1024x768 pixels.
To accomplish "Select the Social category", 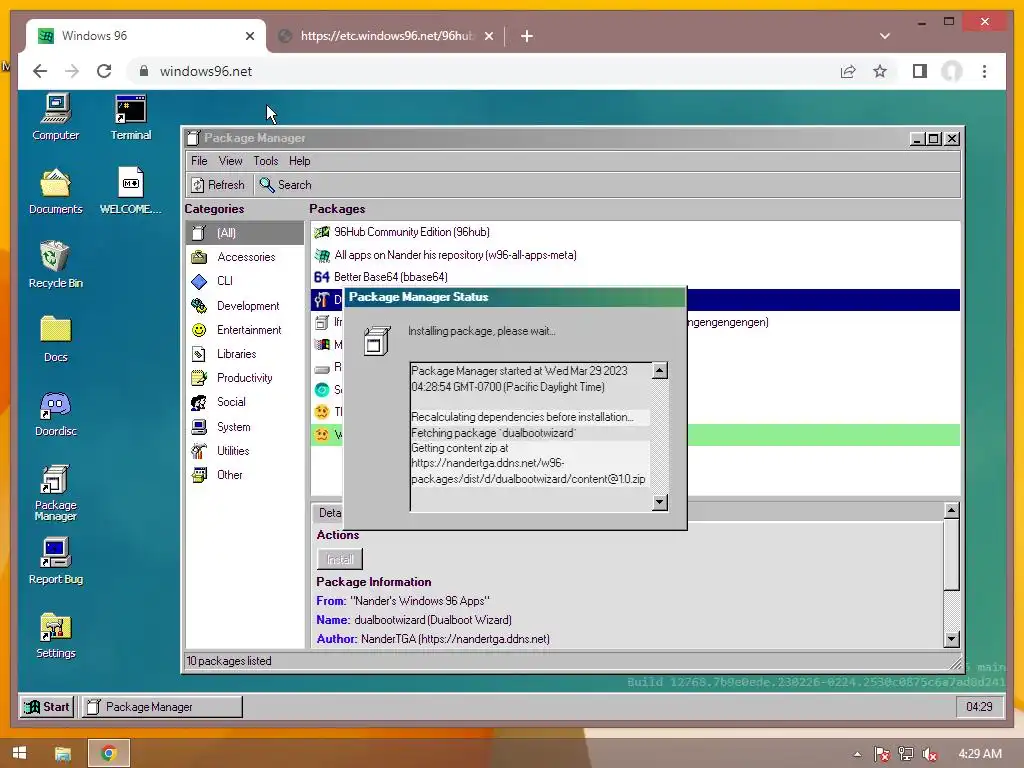I will click(x=245, y=402).
